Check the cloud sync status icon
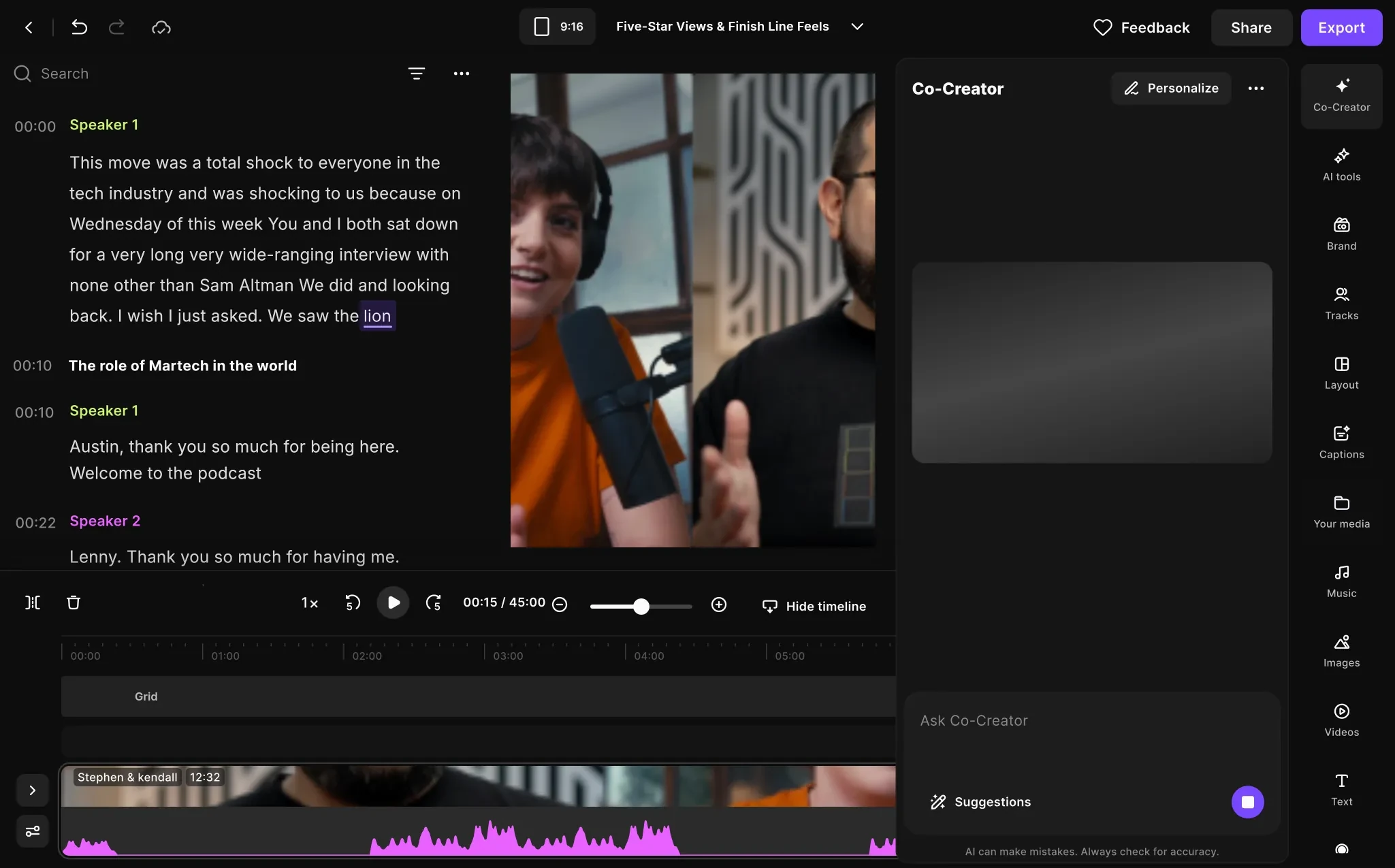The width and height of the screenshot is (1395, 868). point(161,27)
